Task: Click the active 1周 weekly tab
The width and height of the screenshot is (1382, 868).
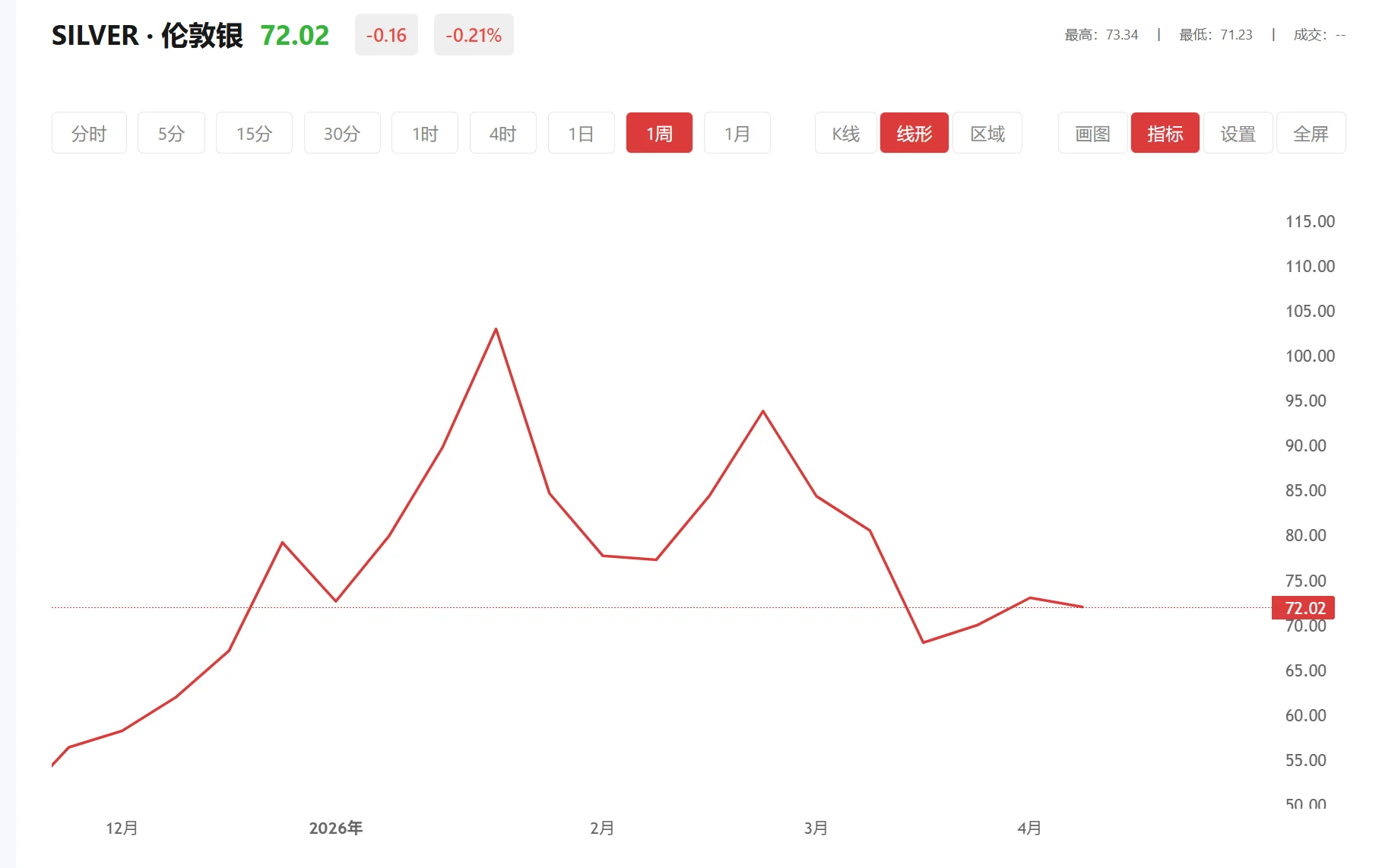Action: click(x=659, y=133)
